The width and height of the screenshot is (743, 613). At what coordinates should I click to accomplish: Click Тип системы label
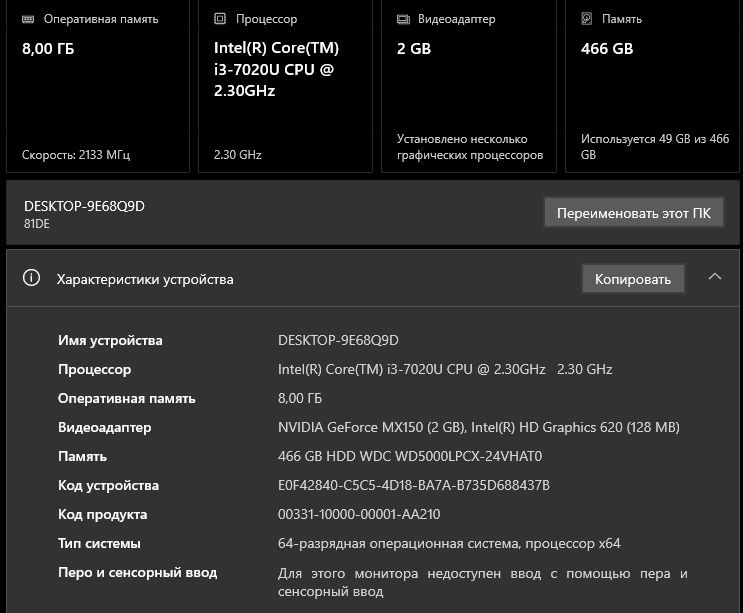pyautogui.click(x=99, y=543)
